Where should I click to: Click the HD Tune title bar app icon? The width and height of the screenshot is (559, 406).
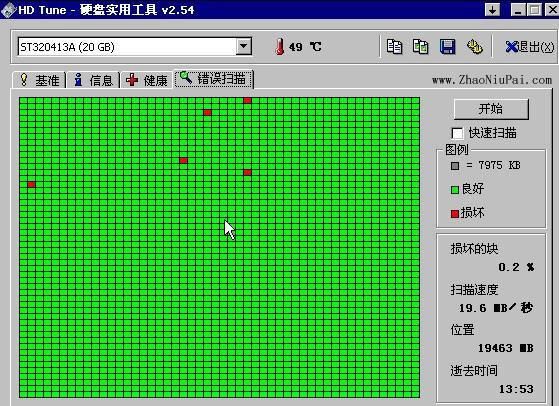point(8,10)
